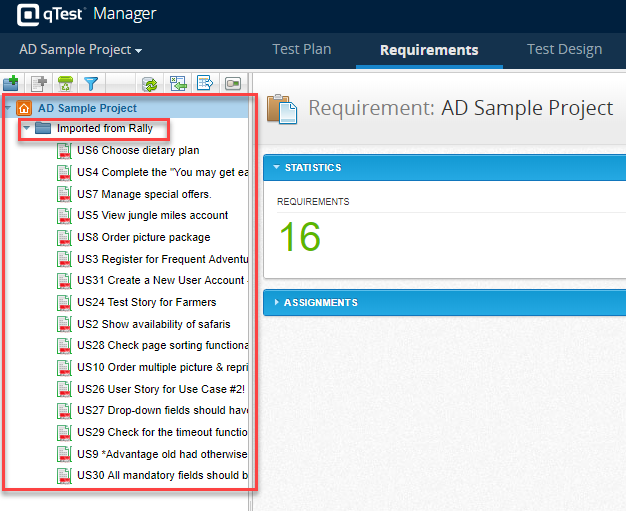
Task: Click the blue filter funnel icon
Action: coord(91,84)
